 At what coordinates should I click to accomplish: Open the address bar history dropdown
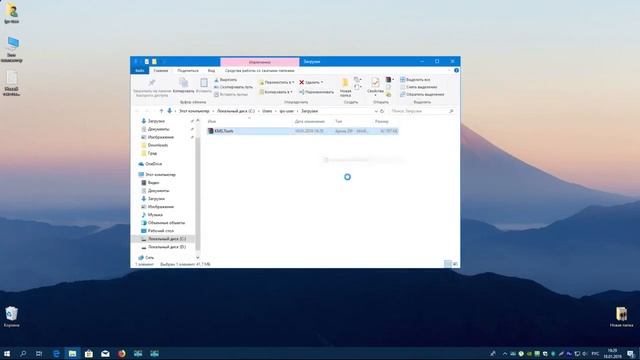(376, 111)
